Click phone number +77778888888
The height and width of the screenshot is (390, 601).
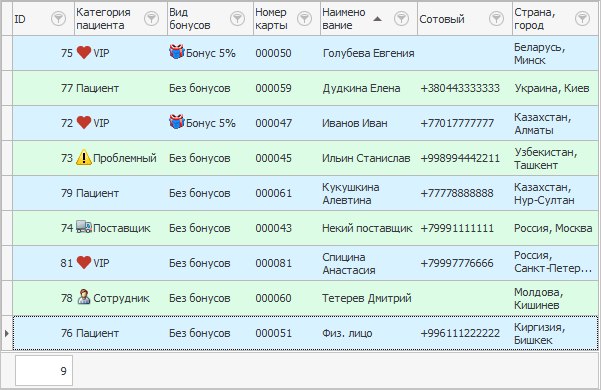point(457,193)
